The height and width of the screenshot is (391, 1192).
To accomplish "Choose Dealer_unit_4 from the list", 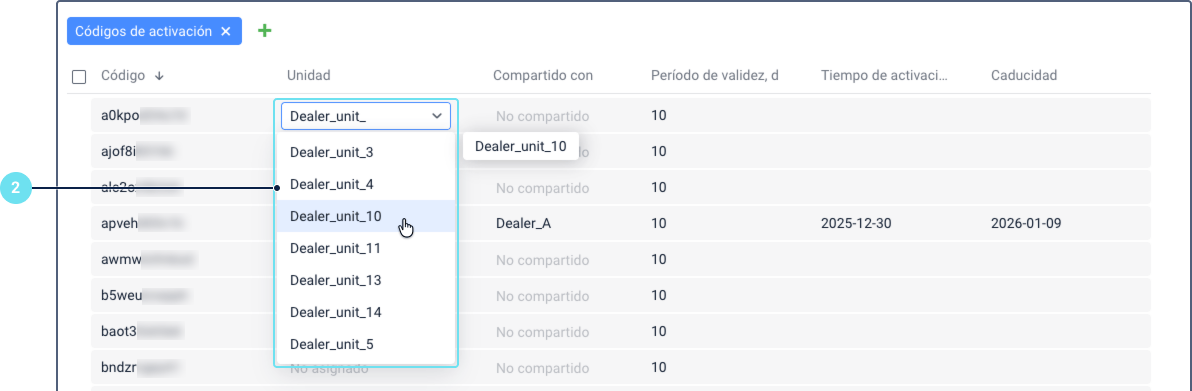I will tap(366, 184).
